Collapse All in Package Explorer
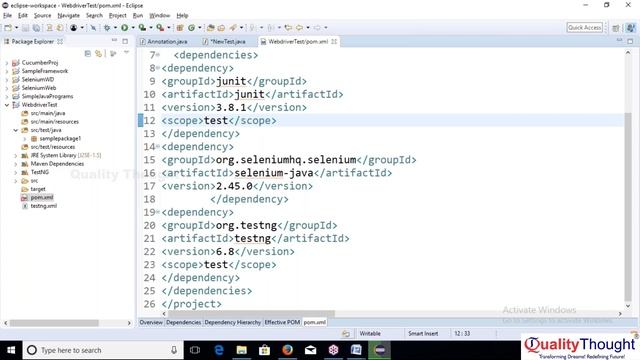The width and height of the screenshot is (640, 360). tap(87, 53)
